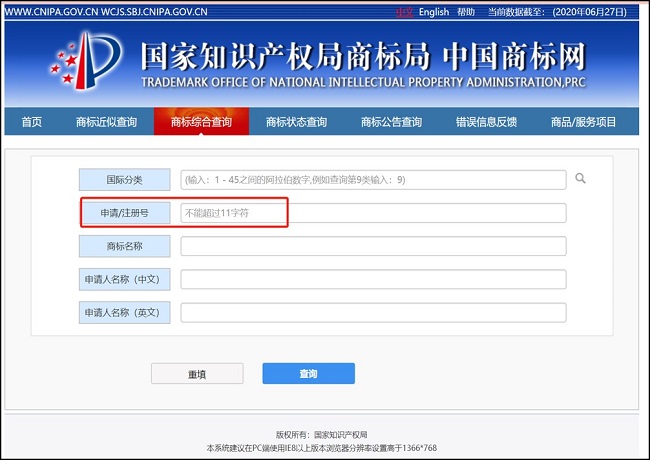Click the browser recommendation footer text mentioning 1366*768
Viewport: 650px width, 460px height.
321,448
